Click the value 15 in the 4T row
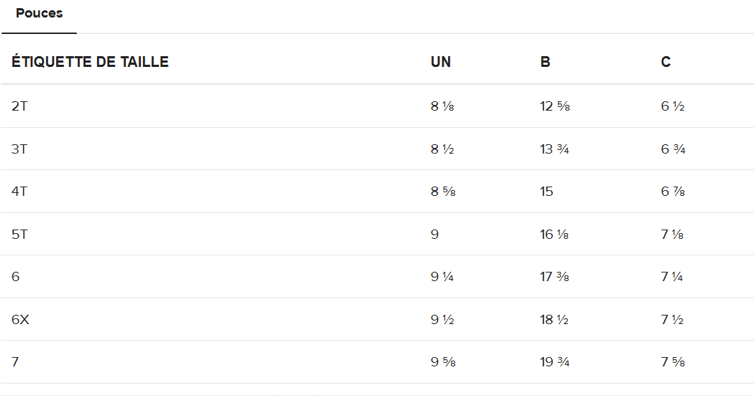Image resolution: width=754 pixels, height=396 pixels. [546, 191]
